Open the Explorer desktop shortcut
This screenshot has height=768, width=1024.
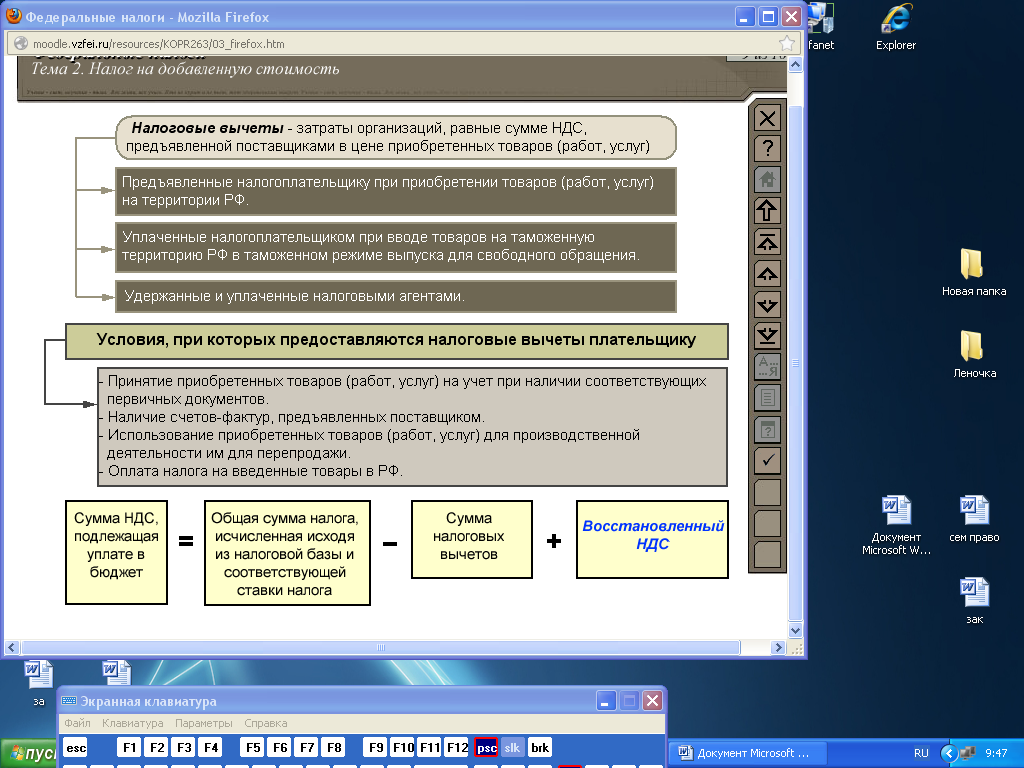pyautogui.click(x=895, y=26)
